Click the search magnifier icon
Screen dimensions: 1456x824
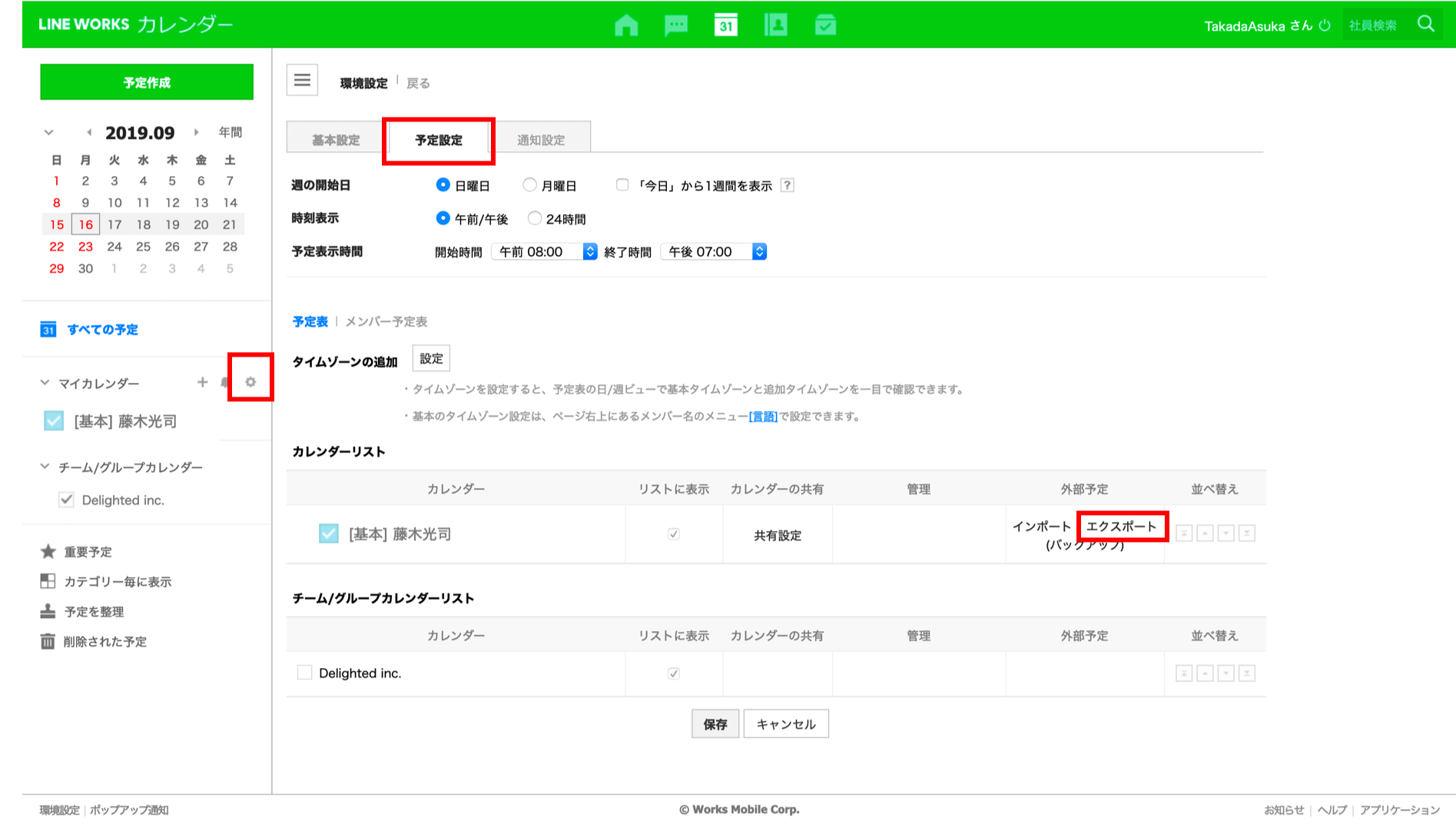point(1426,24)
